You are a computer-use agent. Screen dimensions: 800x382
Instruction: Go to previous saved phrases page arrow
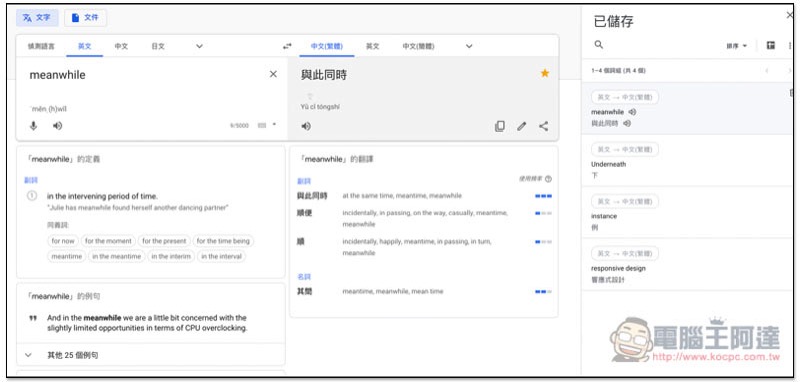[x=766, y=70]
